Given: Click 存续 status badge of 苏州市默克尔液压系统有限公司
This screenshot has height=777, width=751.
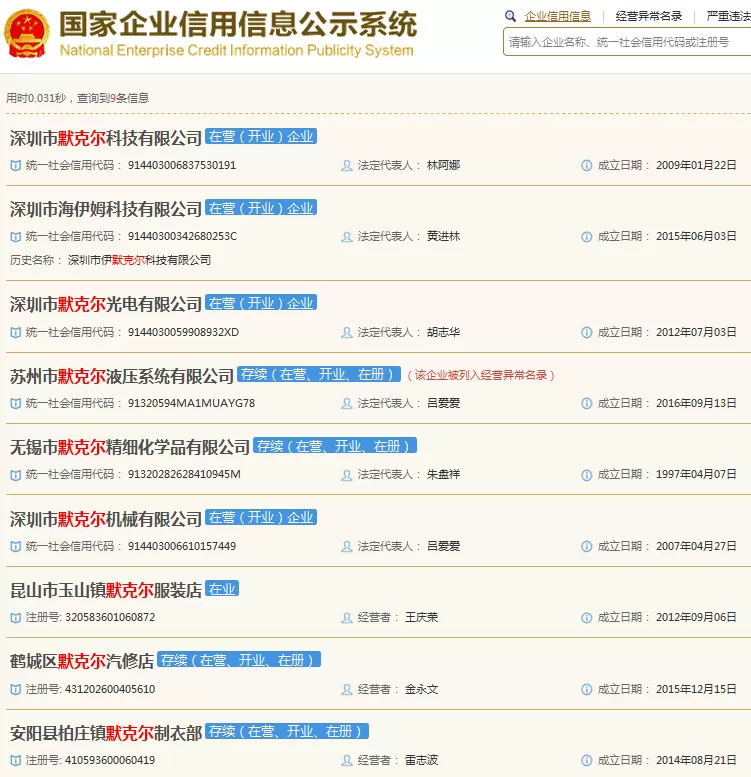Looking at the screenshot, I should tap(319, 374).
